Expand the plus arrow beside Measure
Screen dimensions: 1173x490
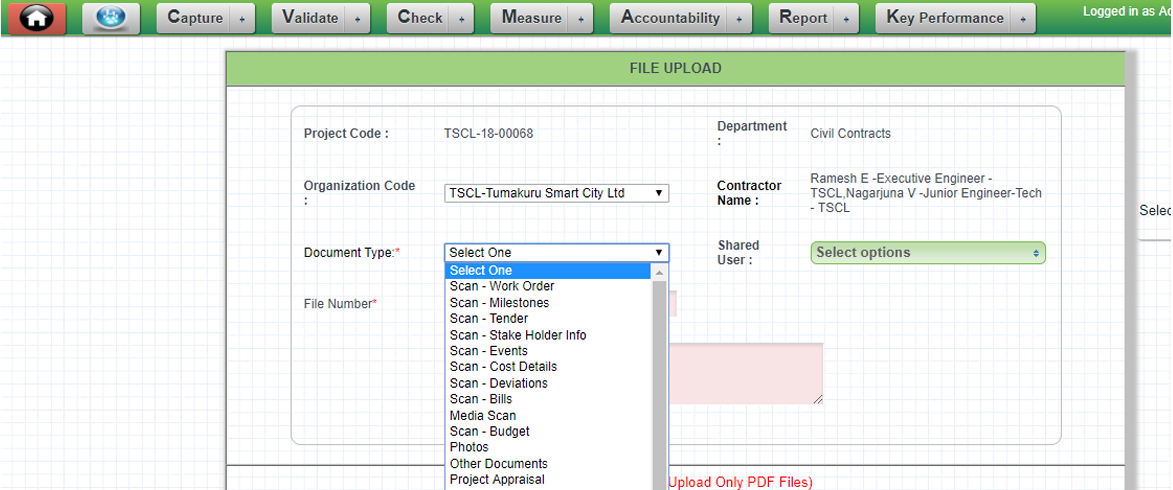pyautogui.click(x=581, y=19)
